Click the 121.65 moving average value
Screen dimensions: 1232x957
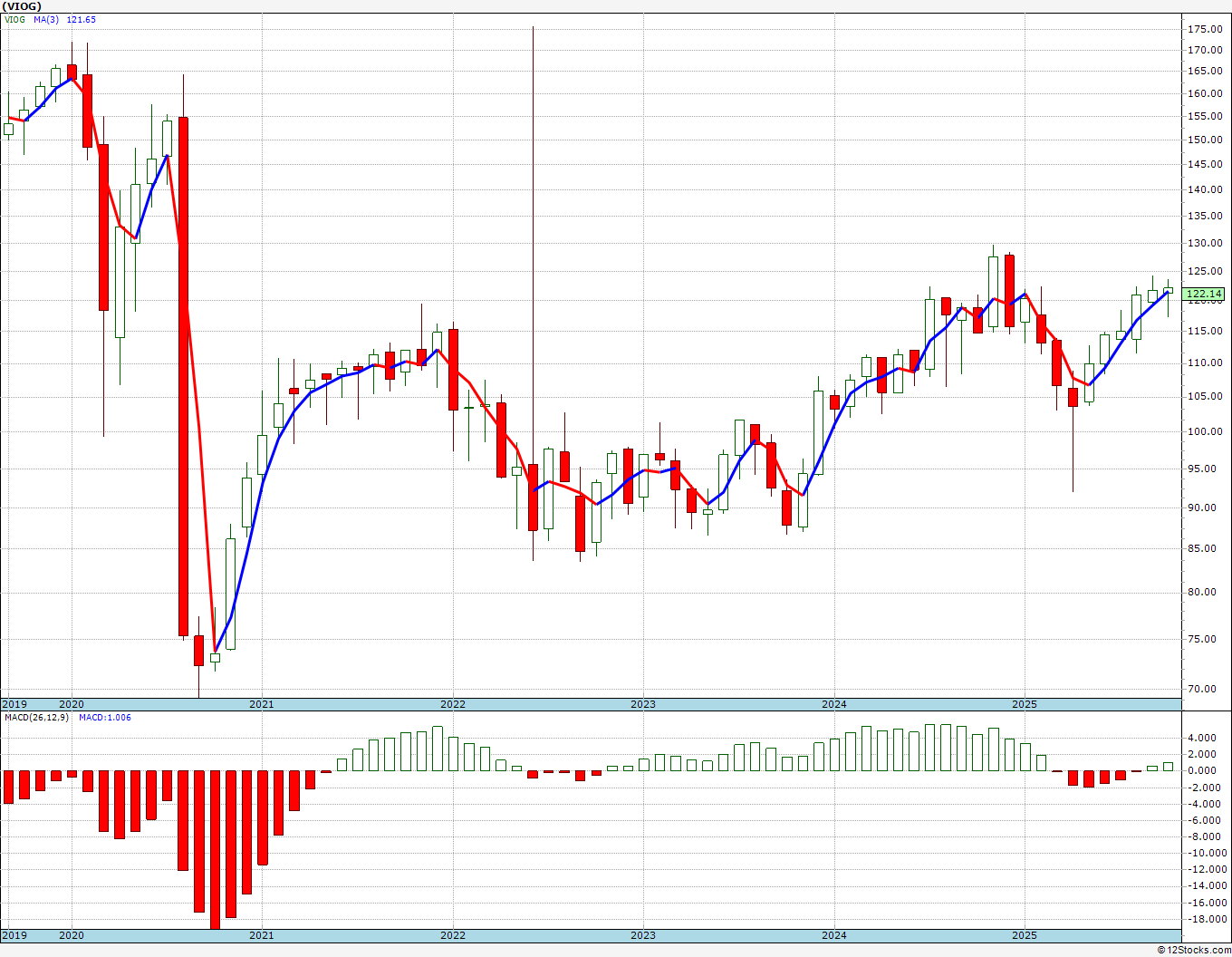click(82, 19)
